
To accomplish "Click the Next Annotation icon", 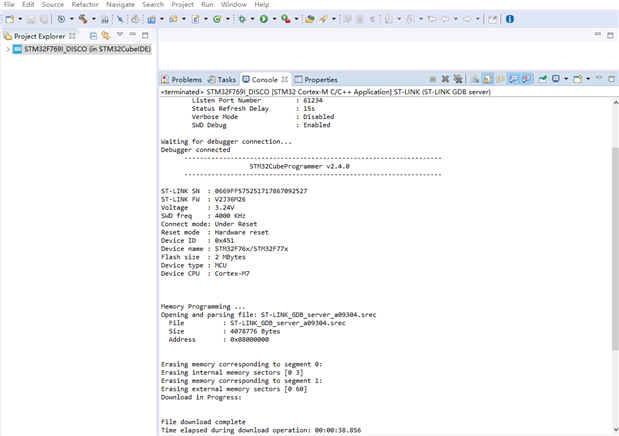I will point(389,19).
